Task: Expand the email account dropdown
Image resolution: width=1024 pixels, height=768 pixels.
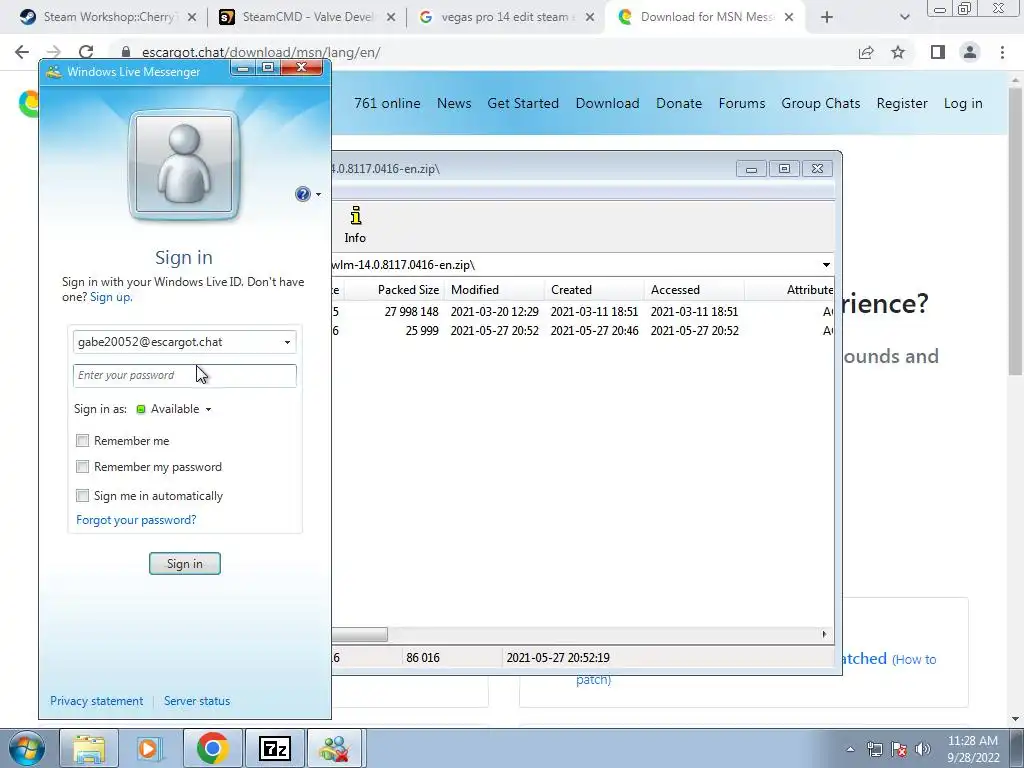Action: (287, 342)
